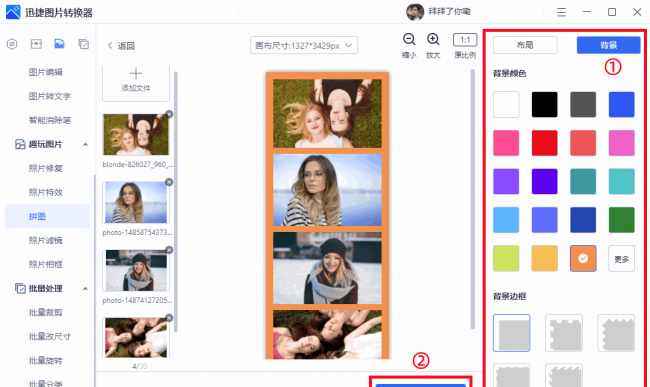Click the 趣玩图片 section icon

click(x=20, y=144)
